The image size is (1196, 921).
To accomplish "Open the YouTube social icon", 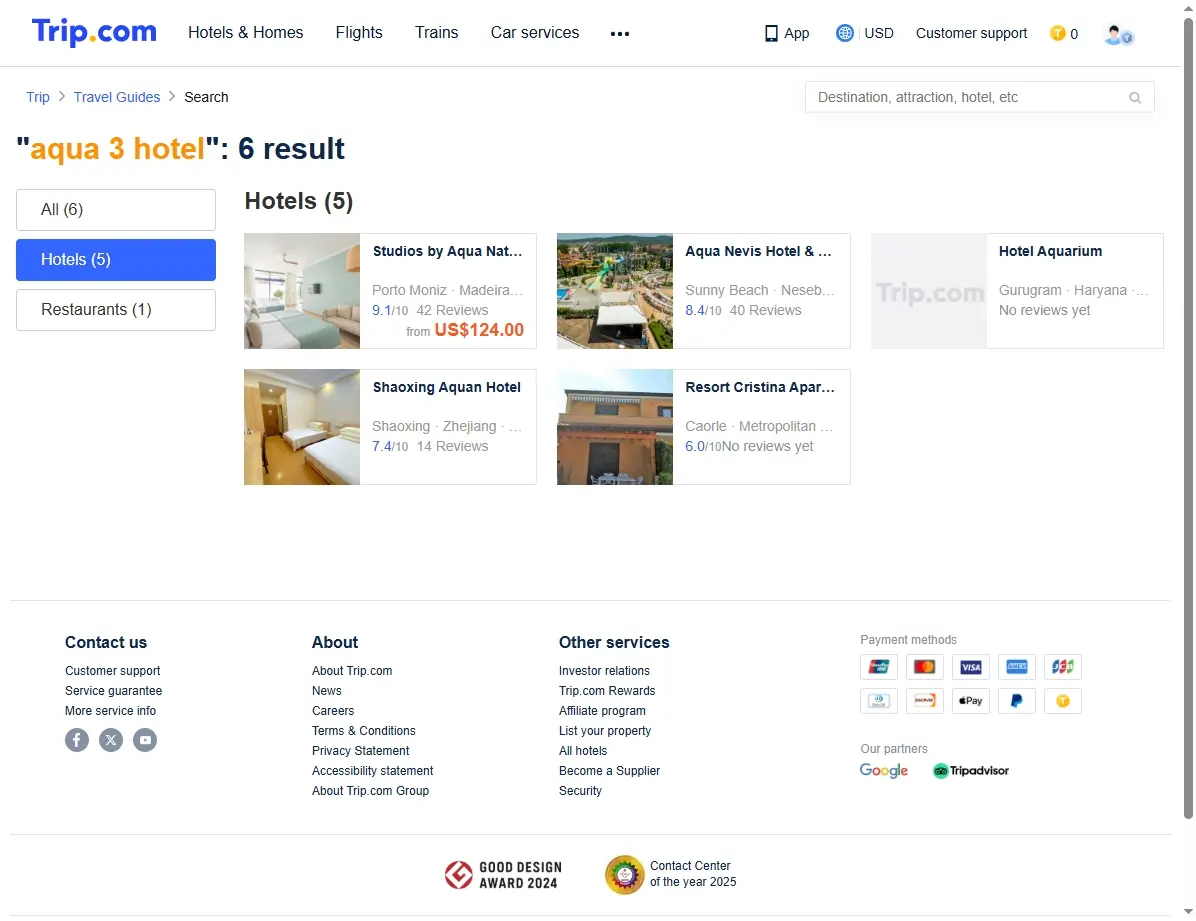I will pos(145,739).
